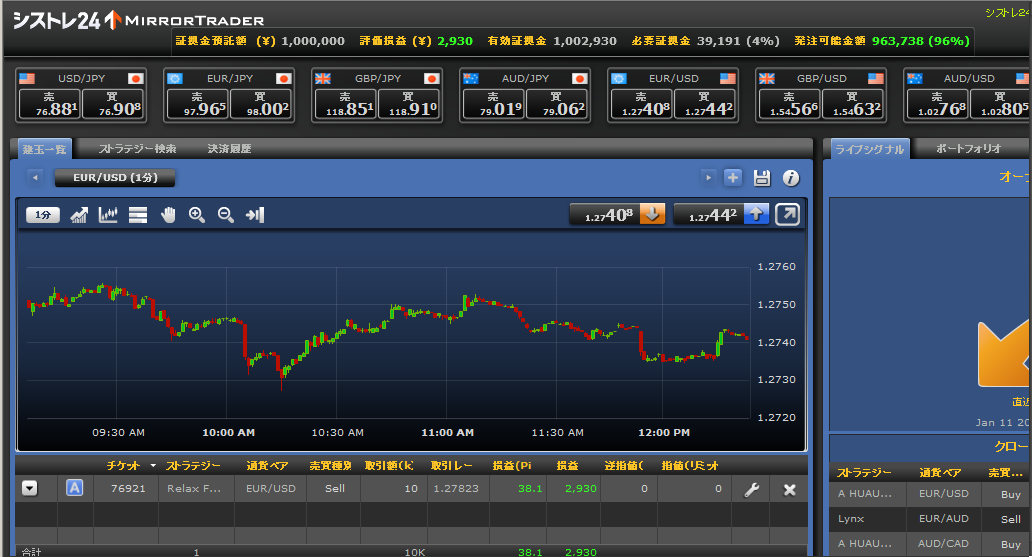Image resolution: width=1032 pixels, height=557 pixels.
Task: Switch to the ポートフォリオ tab
Action: (x=968, y=149)
